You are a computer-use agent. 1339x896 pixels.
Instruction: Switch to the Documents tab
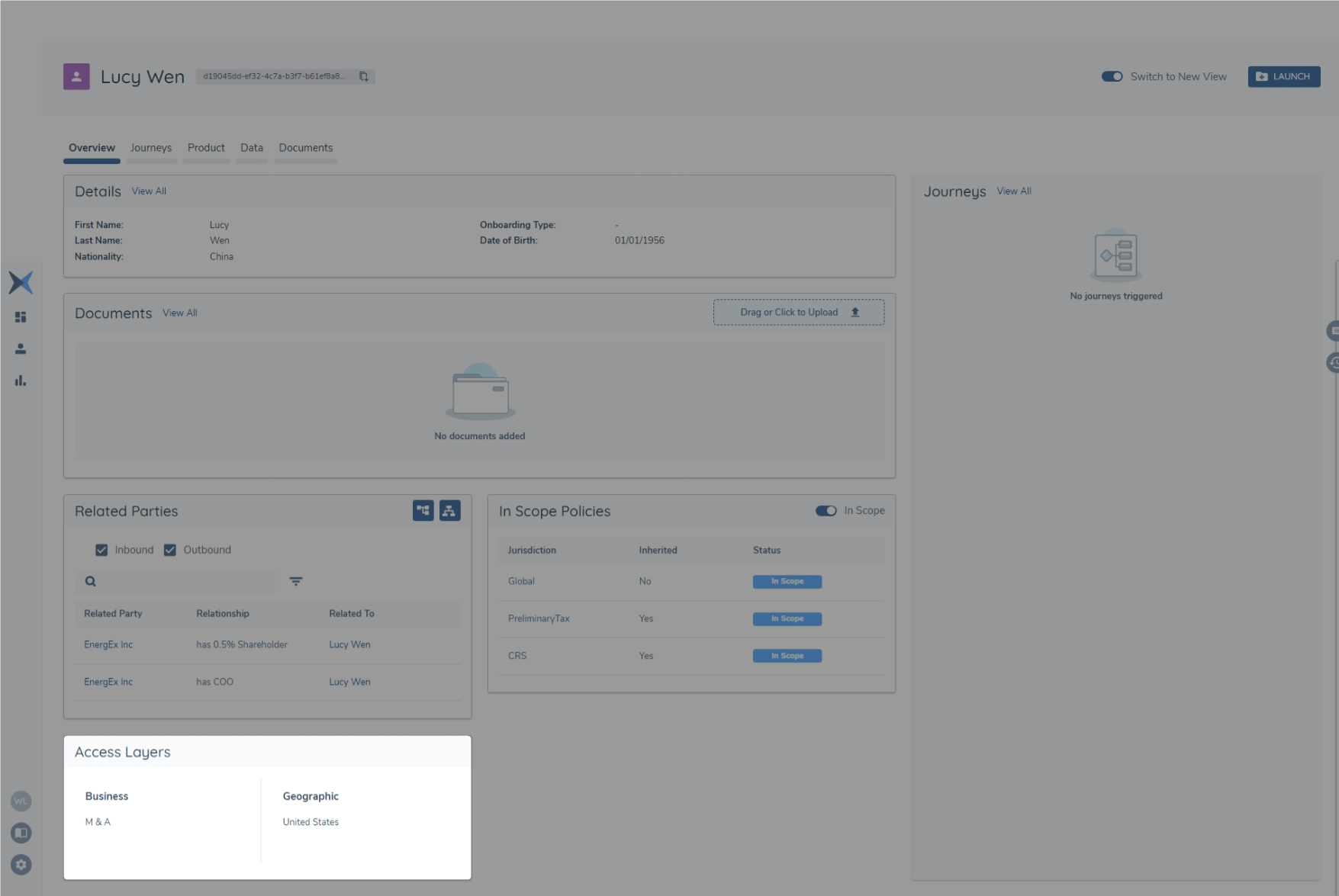[306, 148]
